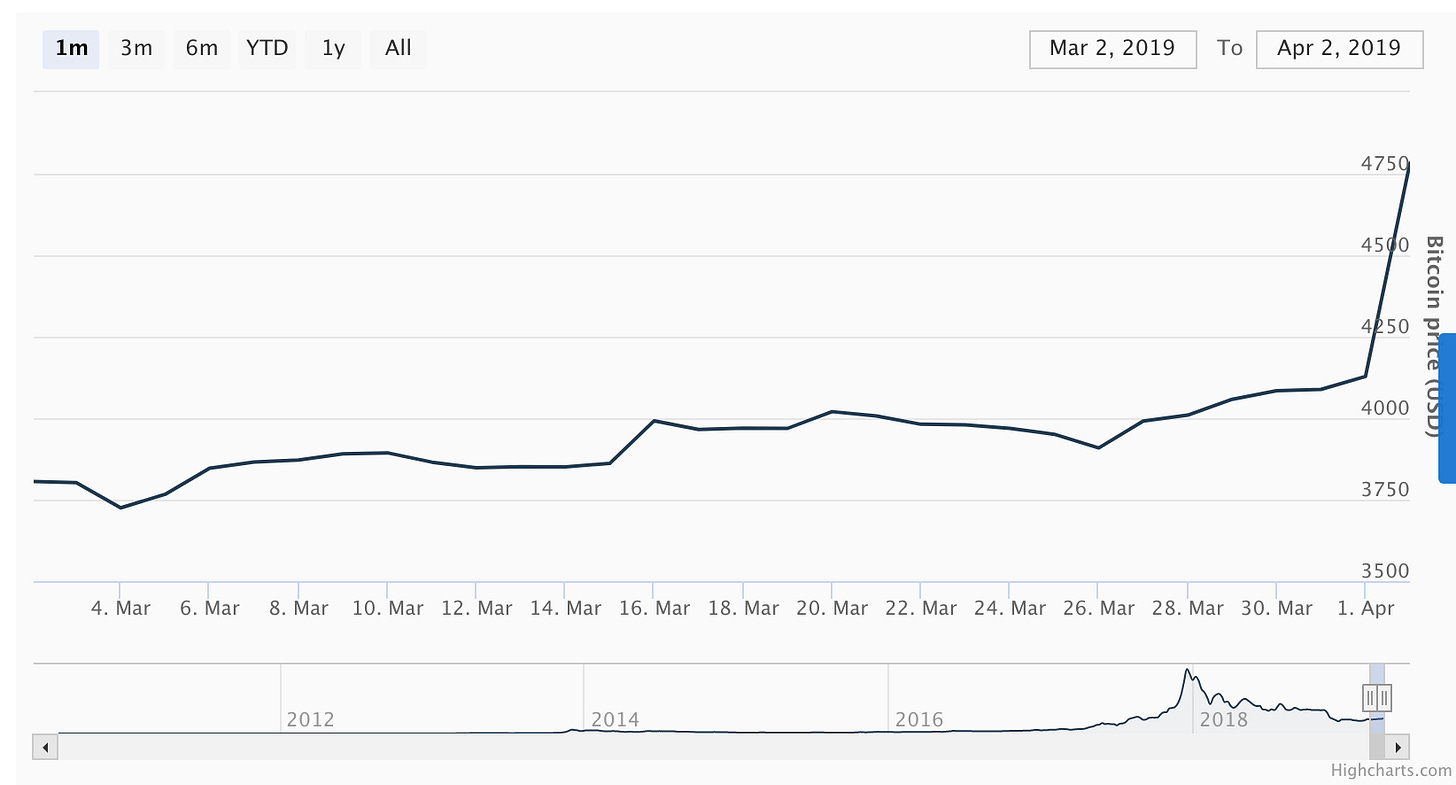Click the Apr 2, 2019 end date field
The image size is (1456, 785).
1339,49
